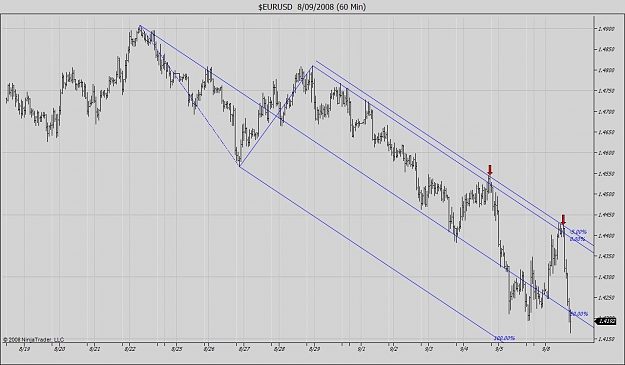
Task: Click the 9/2 date label
Action: coord(393,349)
